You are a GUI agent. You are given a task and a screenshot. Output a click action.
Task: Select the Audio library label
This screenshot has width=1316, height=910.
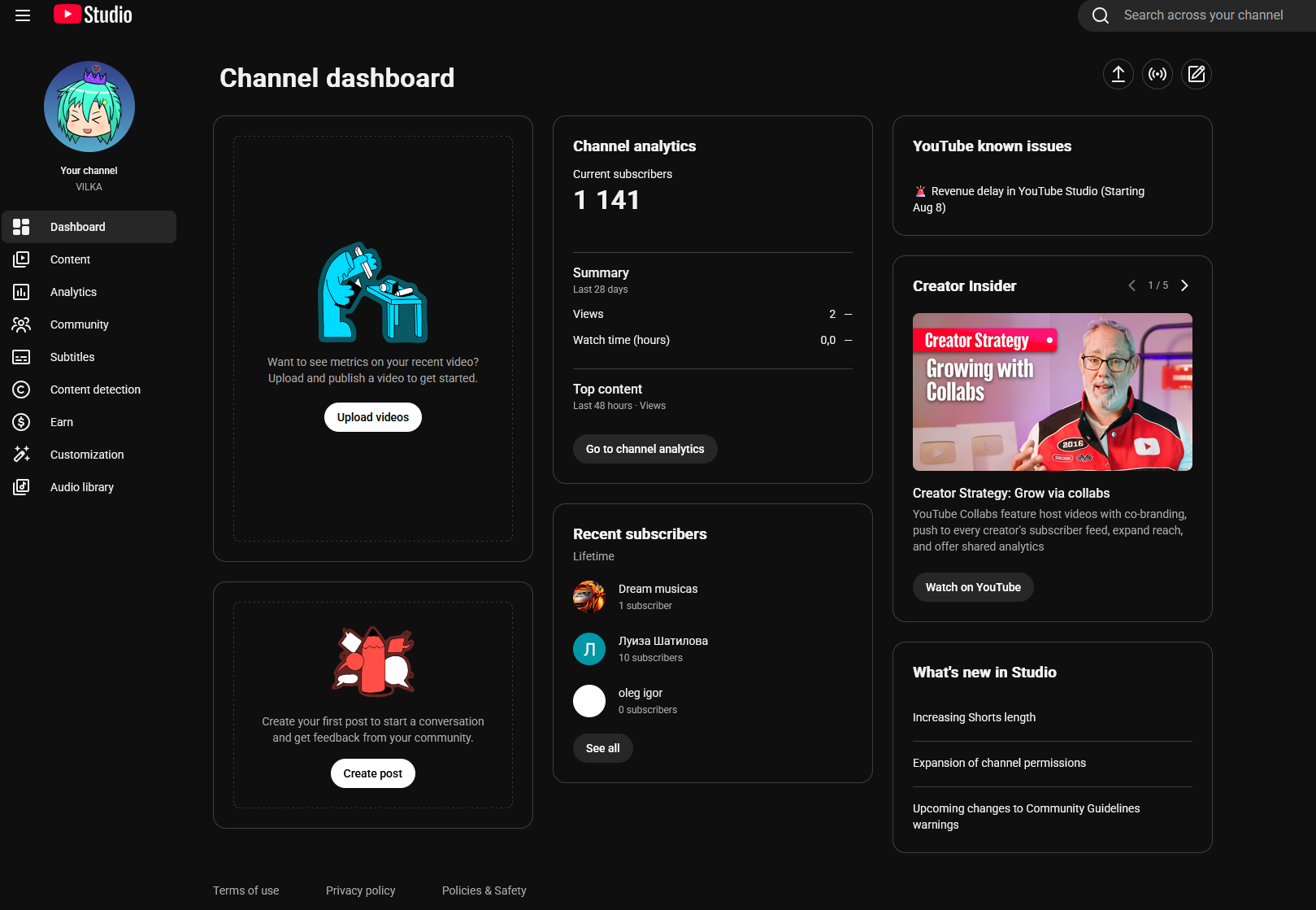[x=82, y=487]
